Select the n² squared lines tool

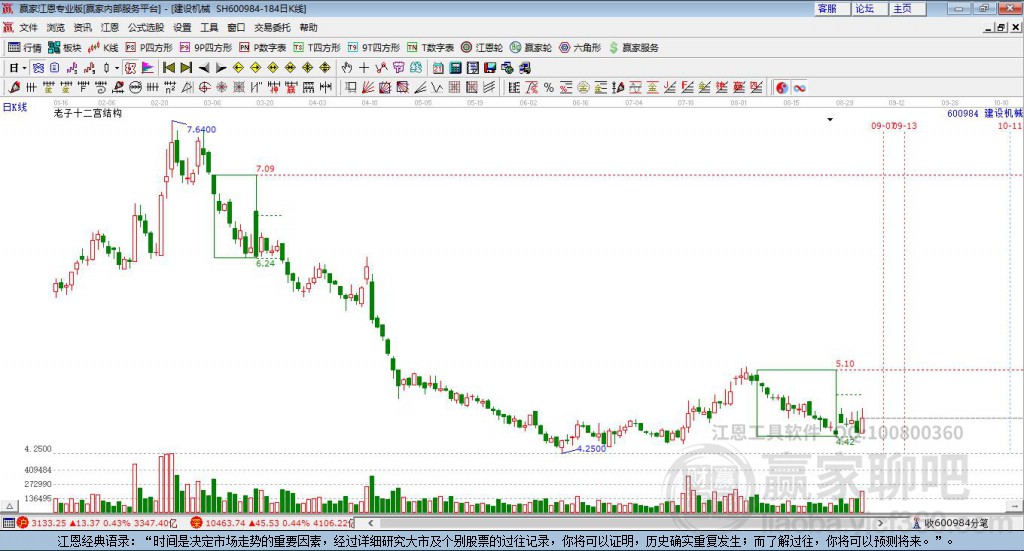tap(170, 87)
